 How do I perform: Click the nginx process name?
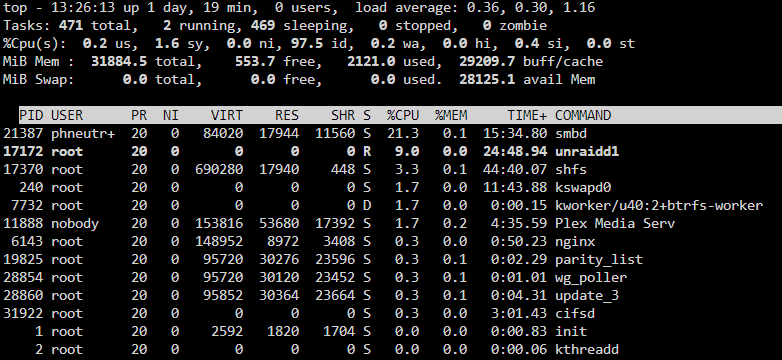tap(575, 241)
